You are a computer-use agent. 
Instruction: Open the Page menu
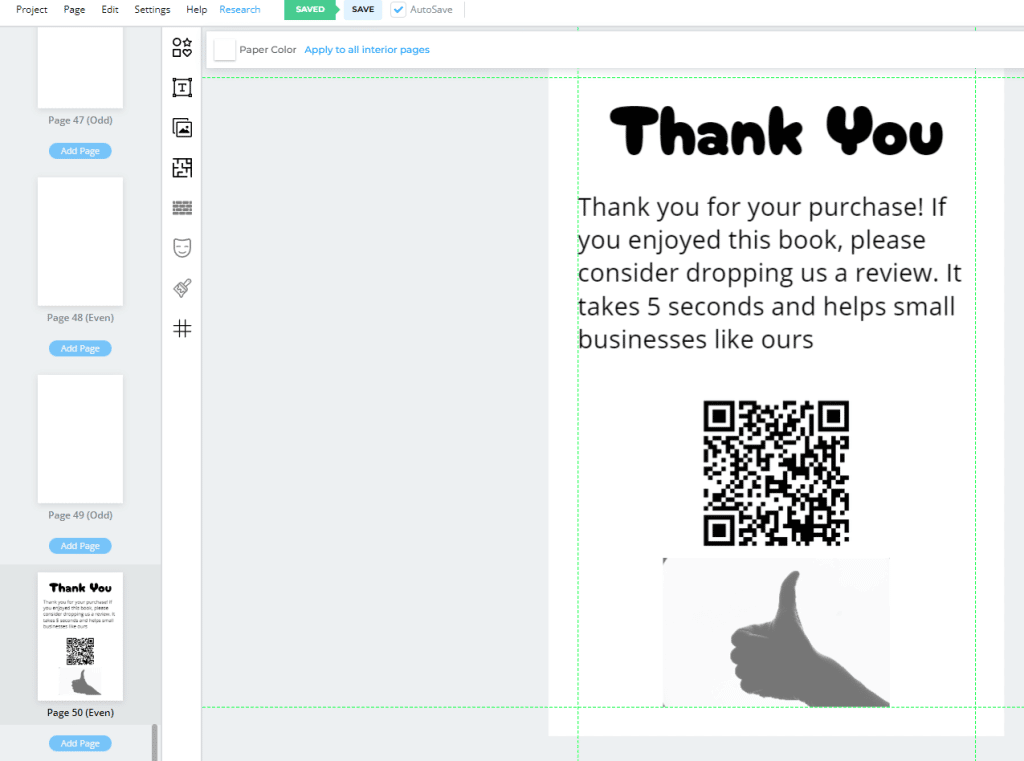tap(74, 9)
